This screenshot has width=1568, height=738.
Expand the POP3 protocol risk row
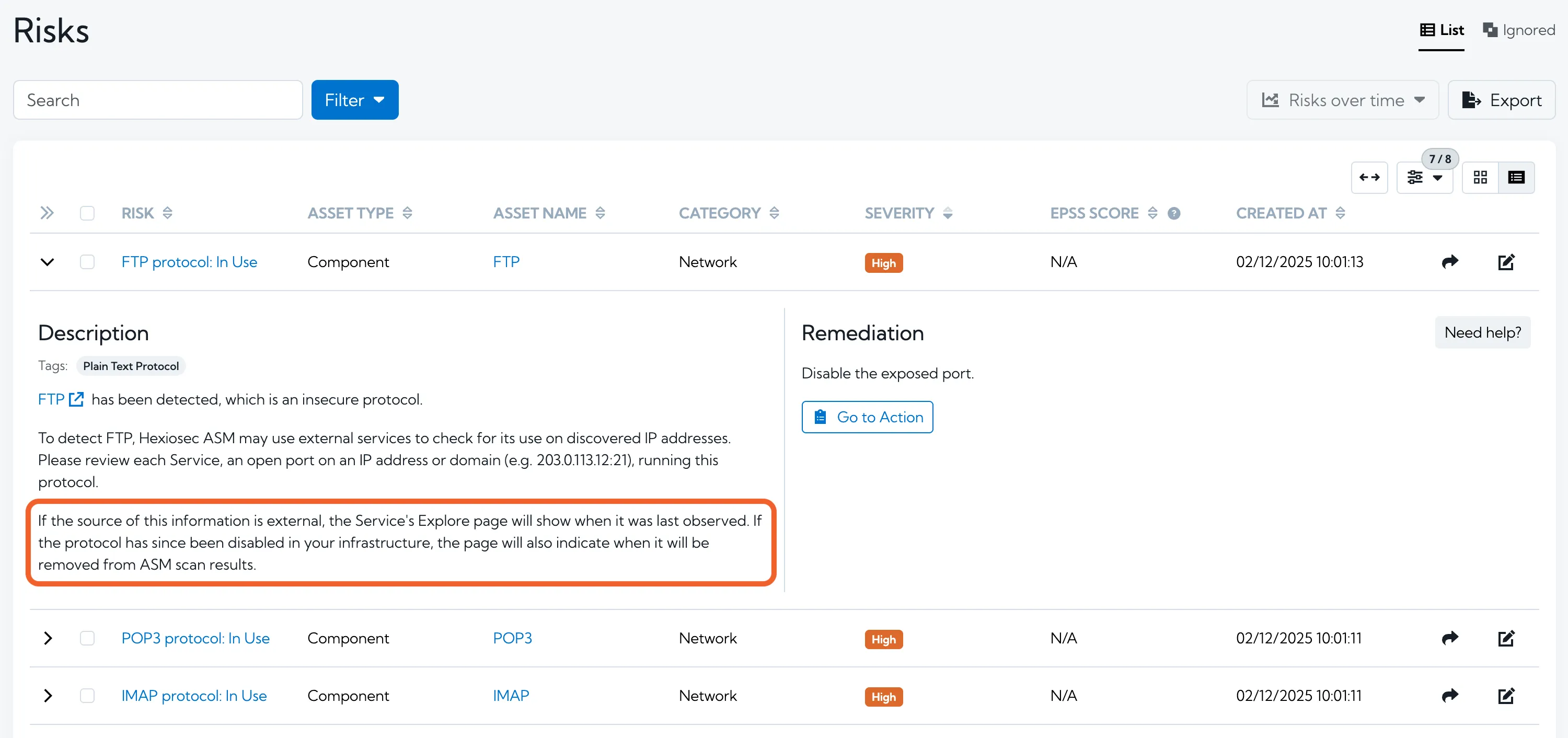[48, 638]
